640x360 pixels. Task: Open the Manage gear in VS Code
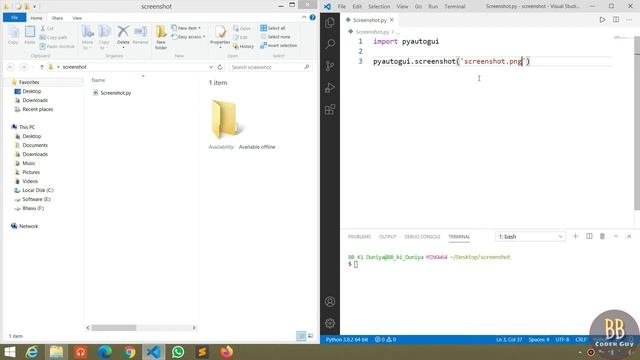tap(330, 323)
